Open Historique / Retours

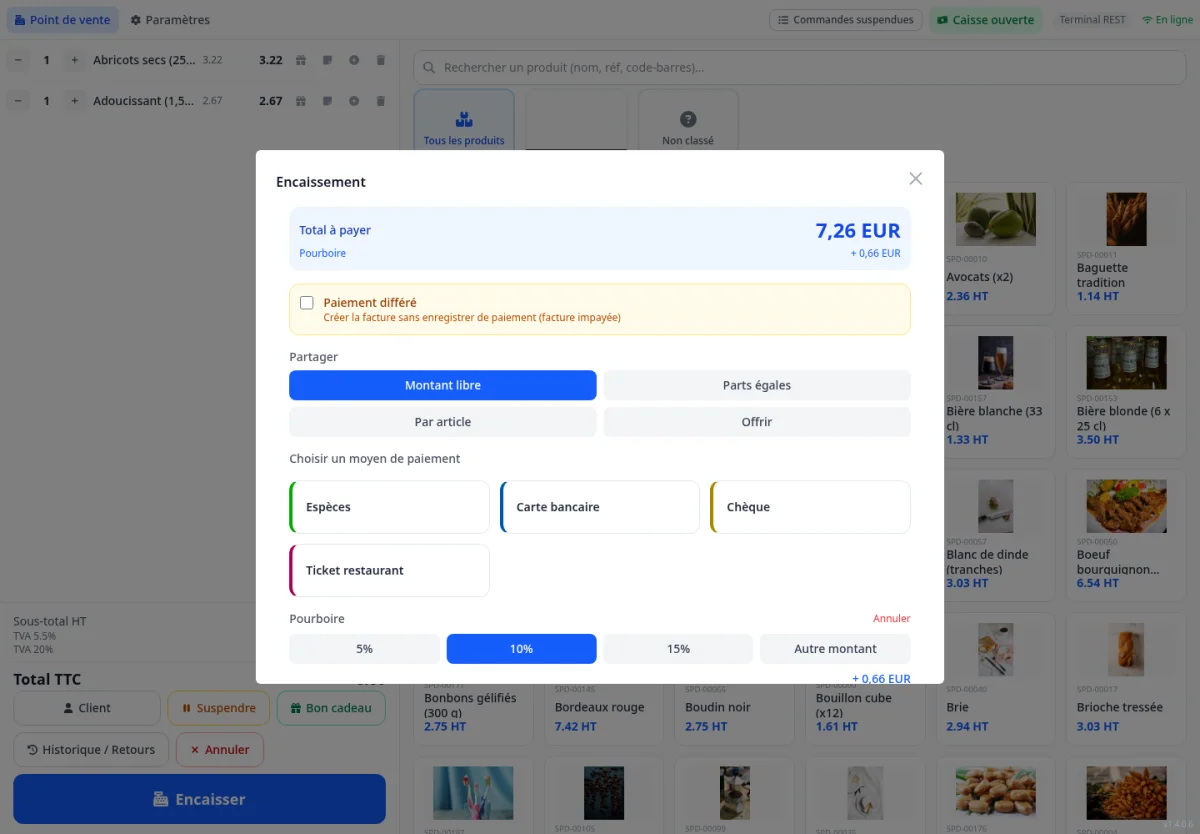pyautogui.click(x=91, y=750)
